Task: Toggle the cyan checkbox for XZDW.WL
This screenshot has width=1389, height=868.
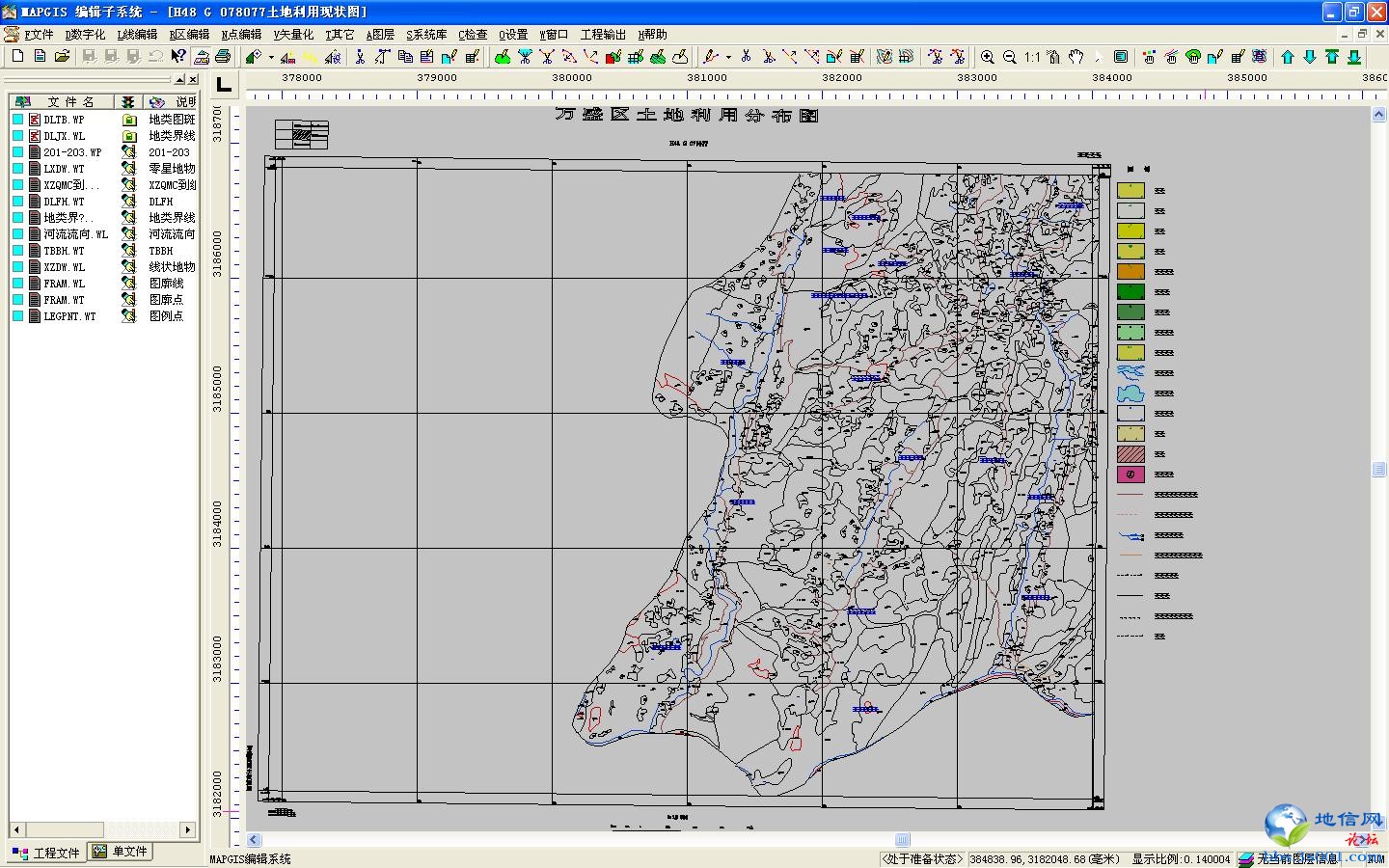Action: pyautogui.click(x=17, y=267)
